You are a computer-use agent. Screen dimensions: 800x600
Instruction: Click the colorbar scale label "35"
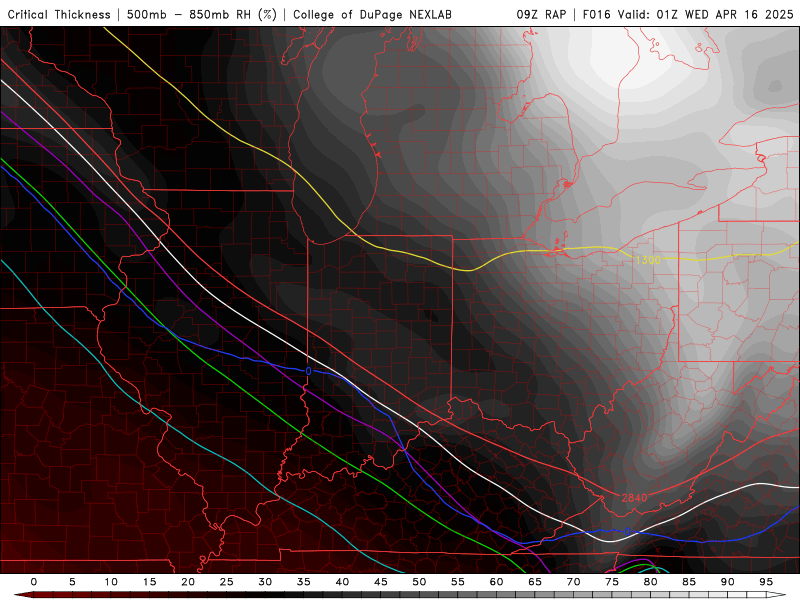point(304,582)
